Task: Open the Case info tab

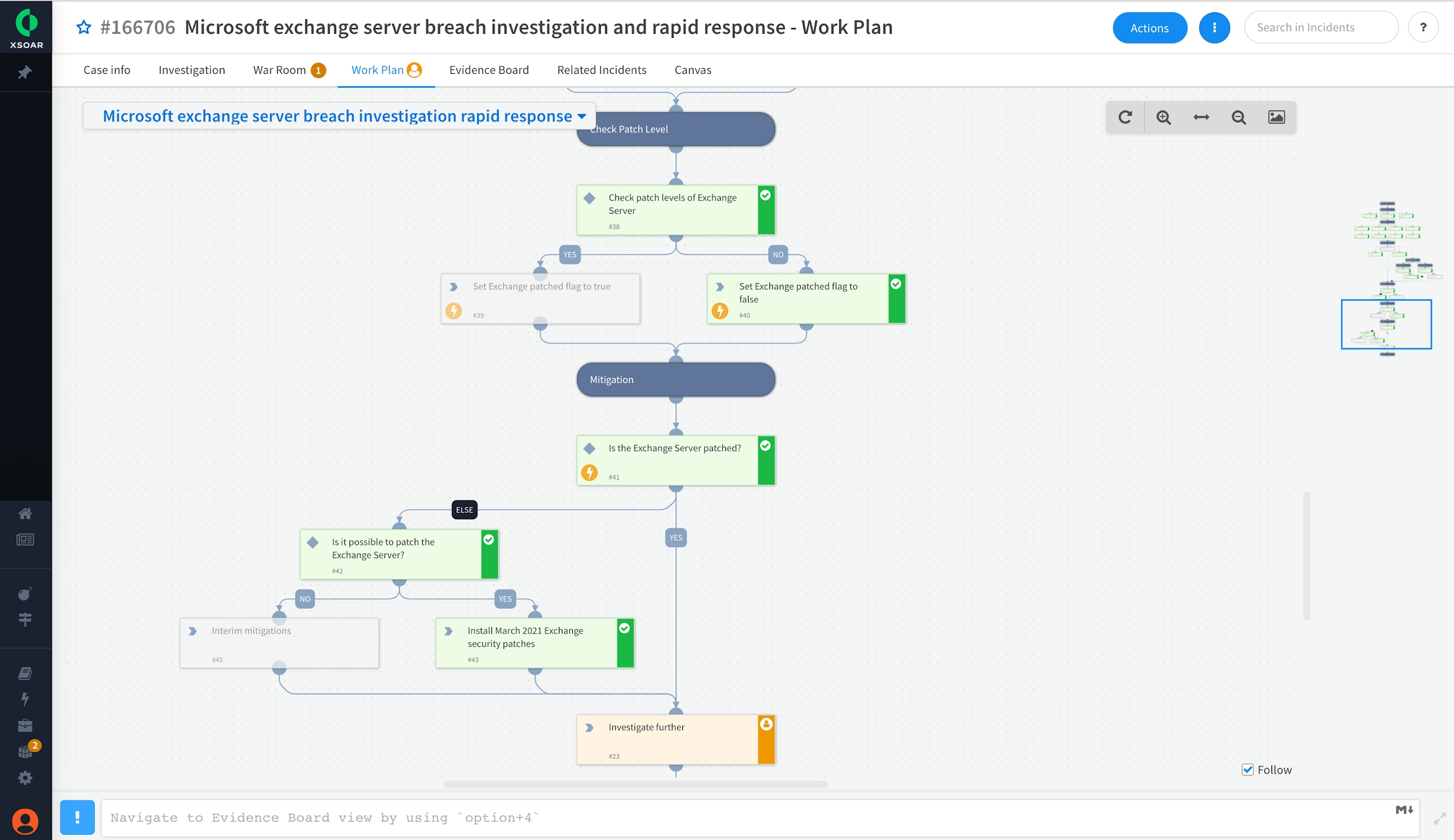Action: click(x=107, y=70)
